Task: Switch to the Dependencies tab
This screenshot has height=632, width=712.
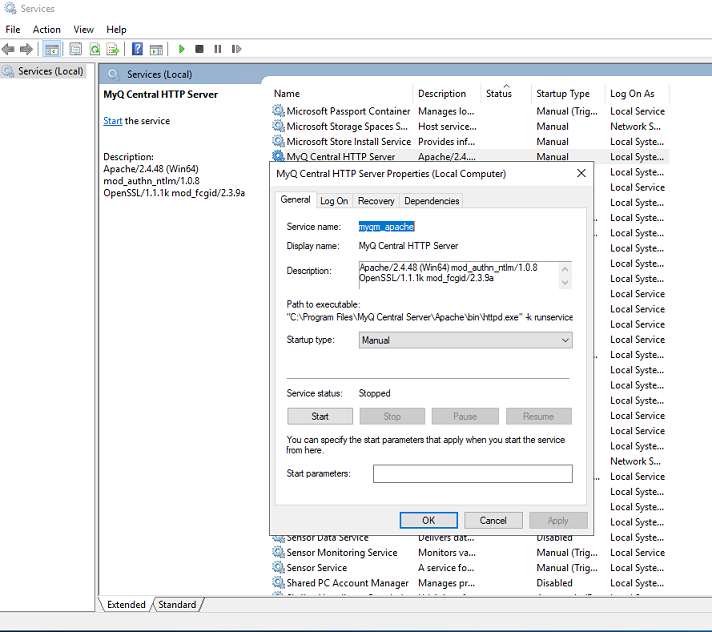Action: [x=432, y=201]
